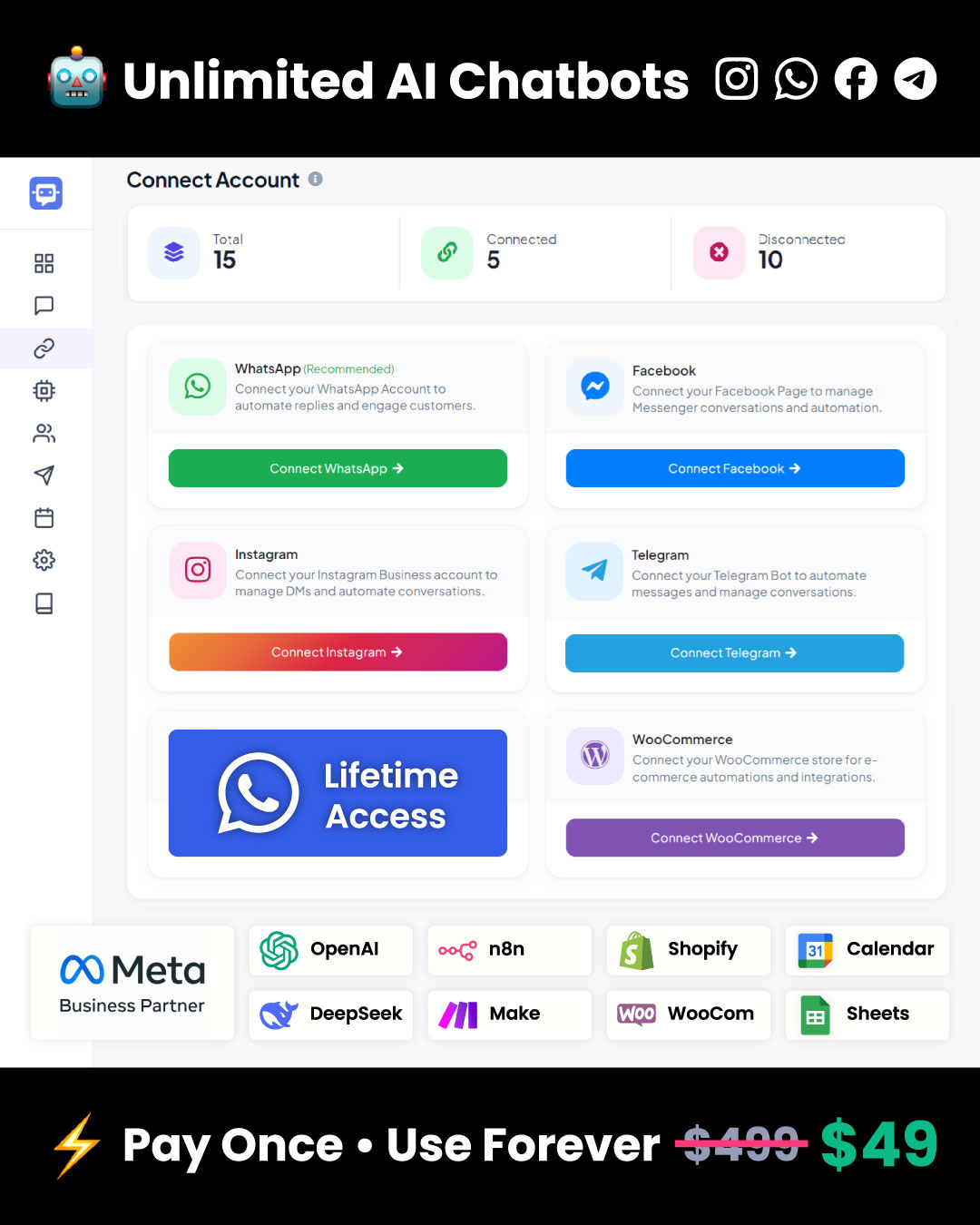Click the WooCom integration tile
980x1225 pixels.
pos(689,1014)
